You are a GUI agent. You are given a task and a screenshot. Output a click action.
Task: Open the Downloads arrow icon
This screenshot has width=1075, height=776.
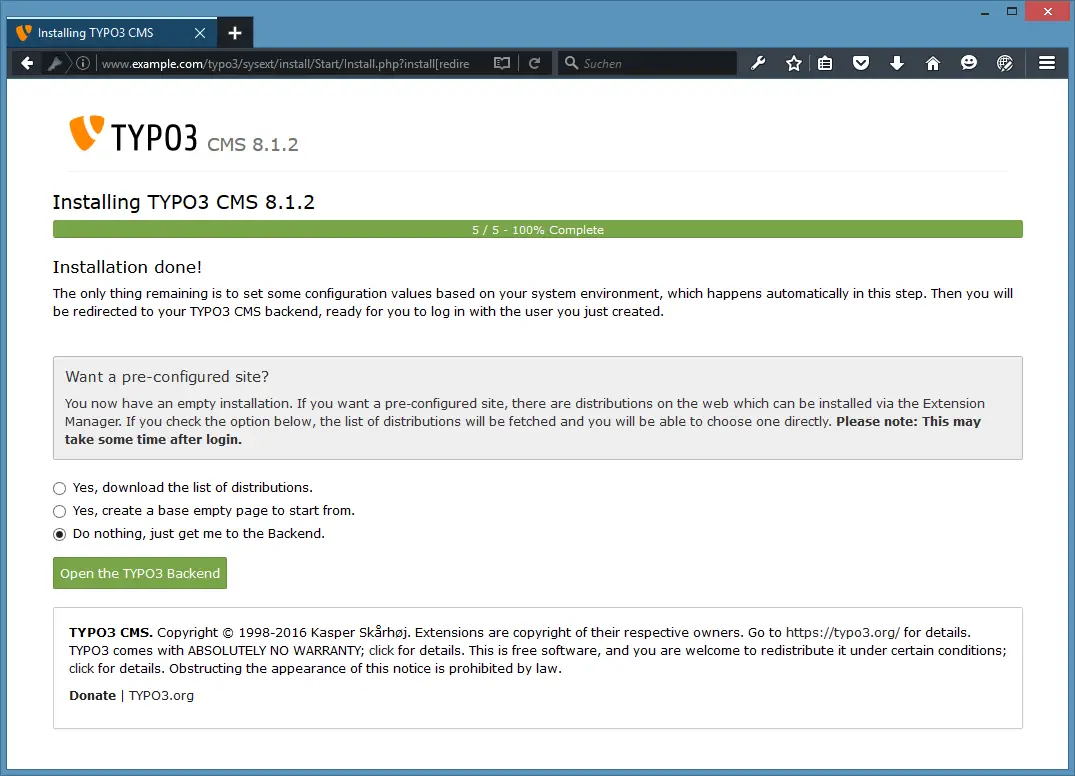coord(897,64)
